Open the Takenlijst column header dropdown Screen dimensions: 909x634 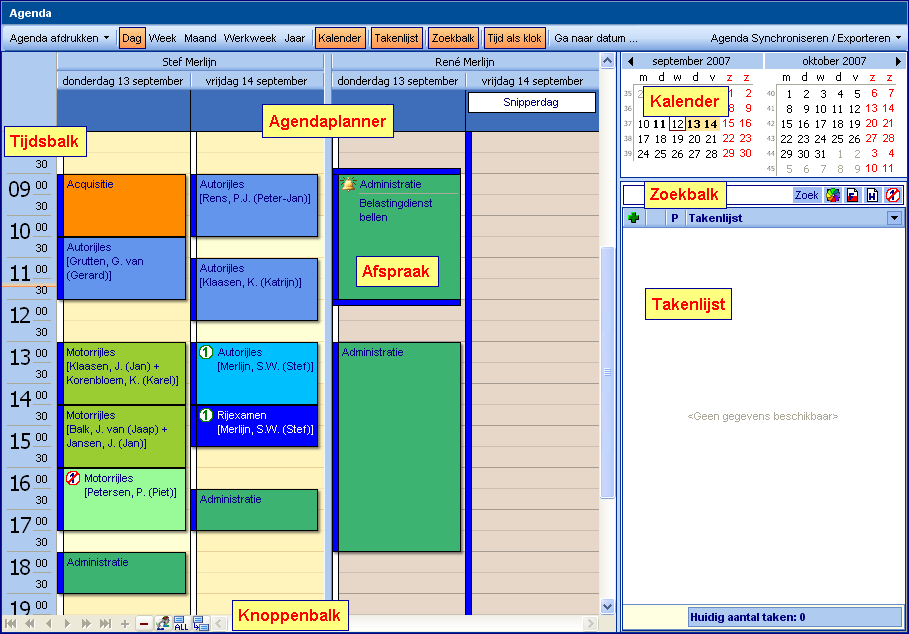pyautogui.click(x=895, y=217)
